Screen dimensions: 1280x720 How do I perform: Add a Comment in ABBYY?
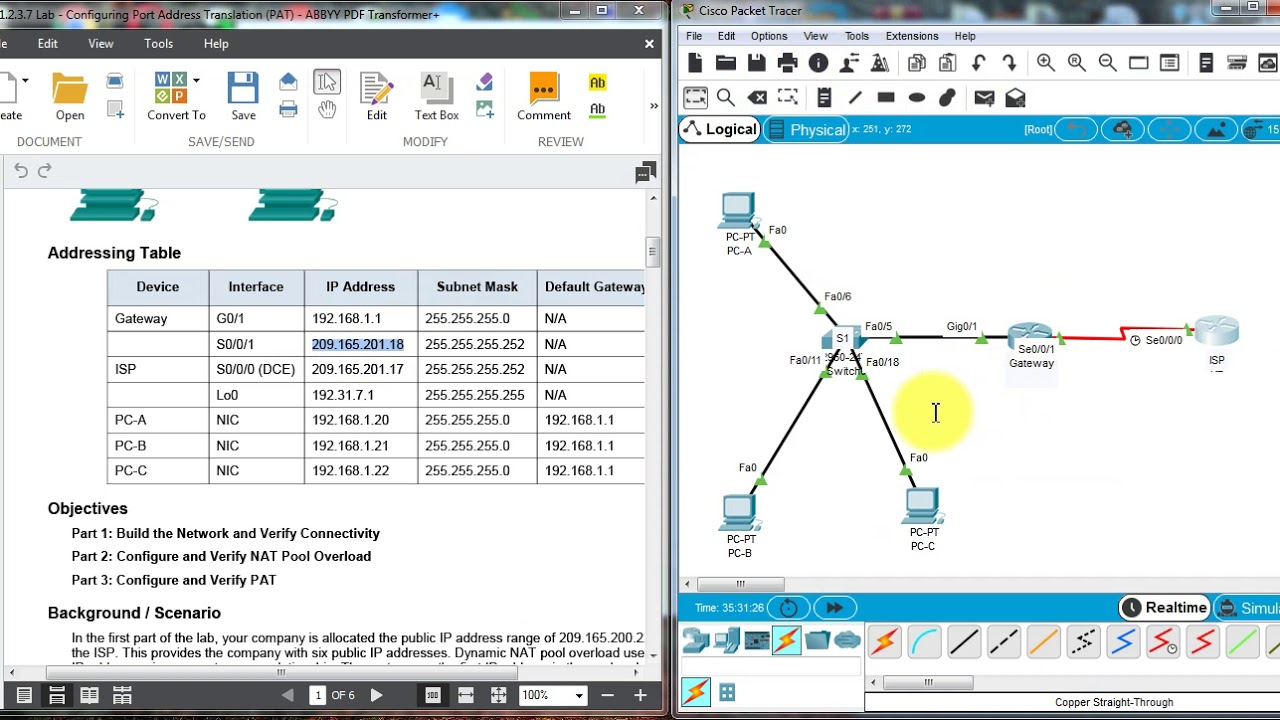544,97
